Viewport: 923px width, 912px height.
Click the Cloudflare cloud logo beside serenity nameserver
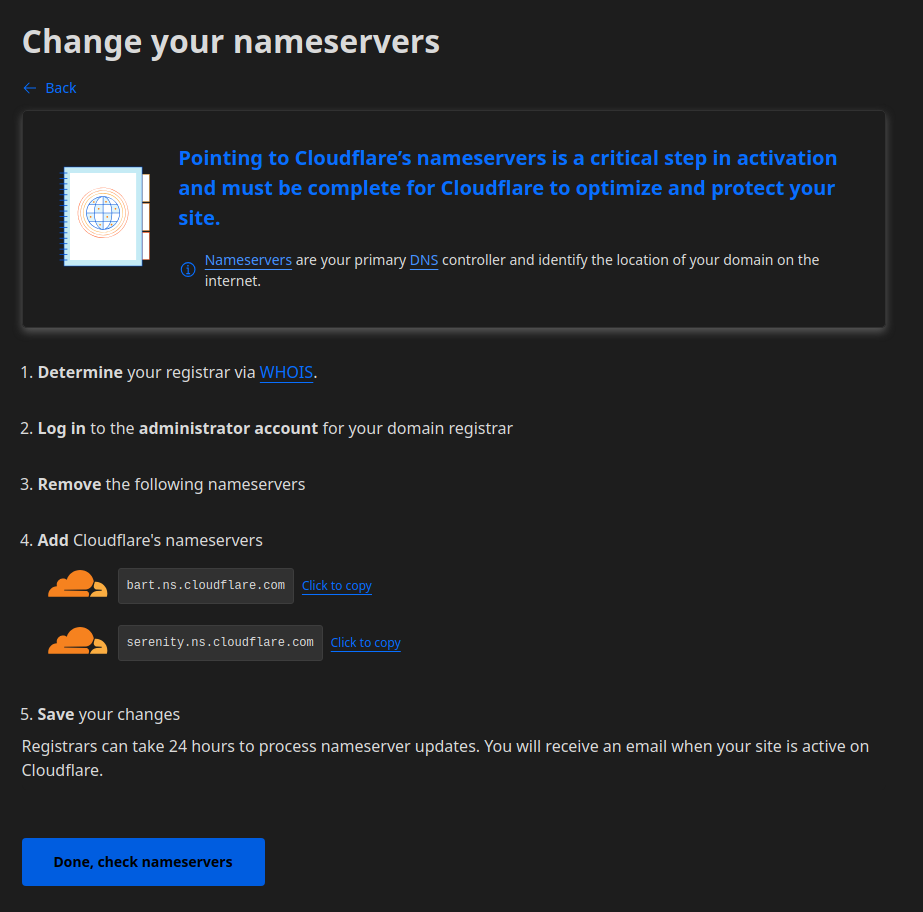point(77,642)
